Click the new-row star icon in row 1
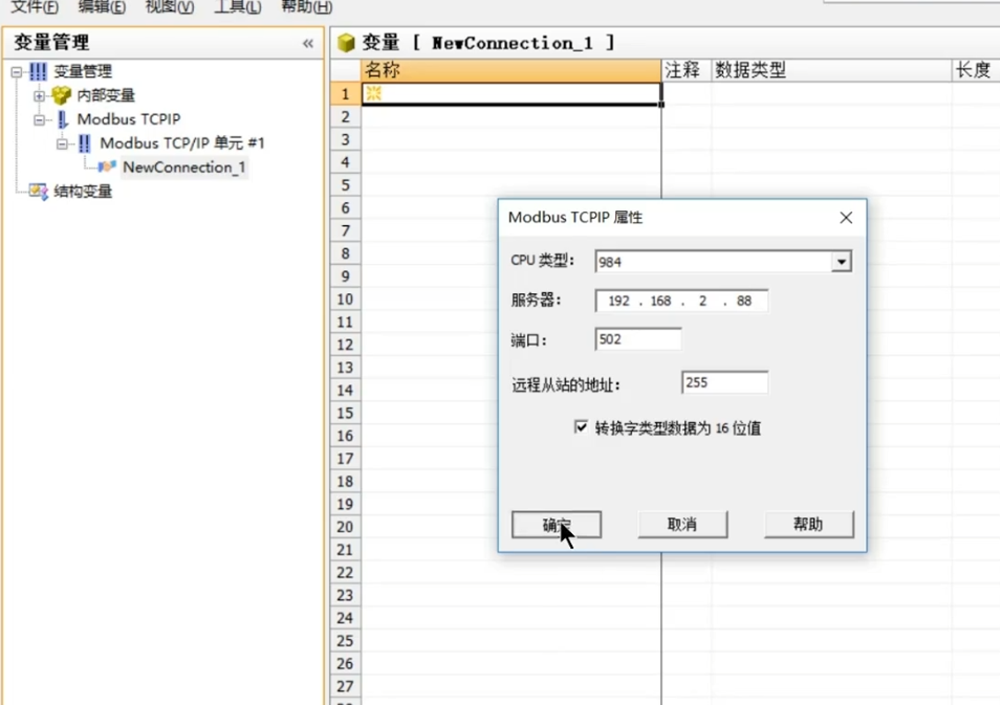Screen dimensions: 1000x705 pos(373,93)
